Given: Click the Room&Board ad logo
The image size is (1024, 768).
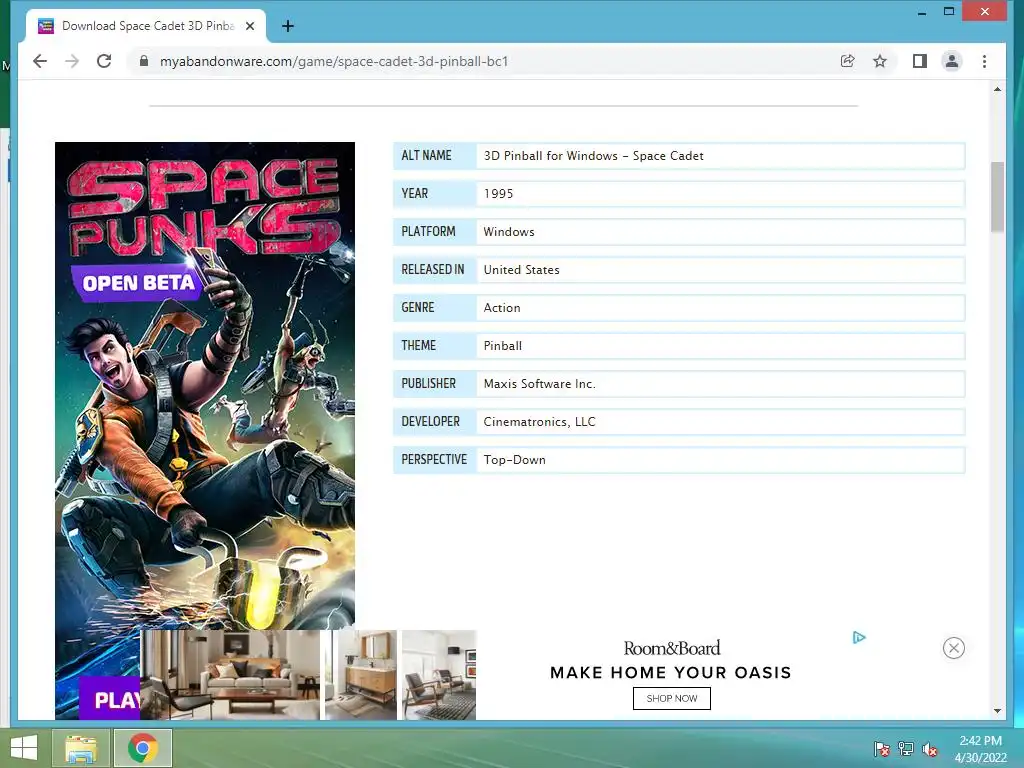Looking at the screenshot, I should coord(671,648).
